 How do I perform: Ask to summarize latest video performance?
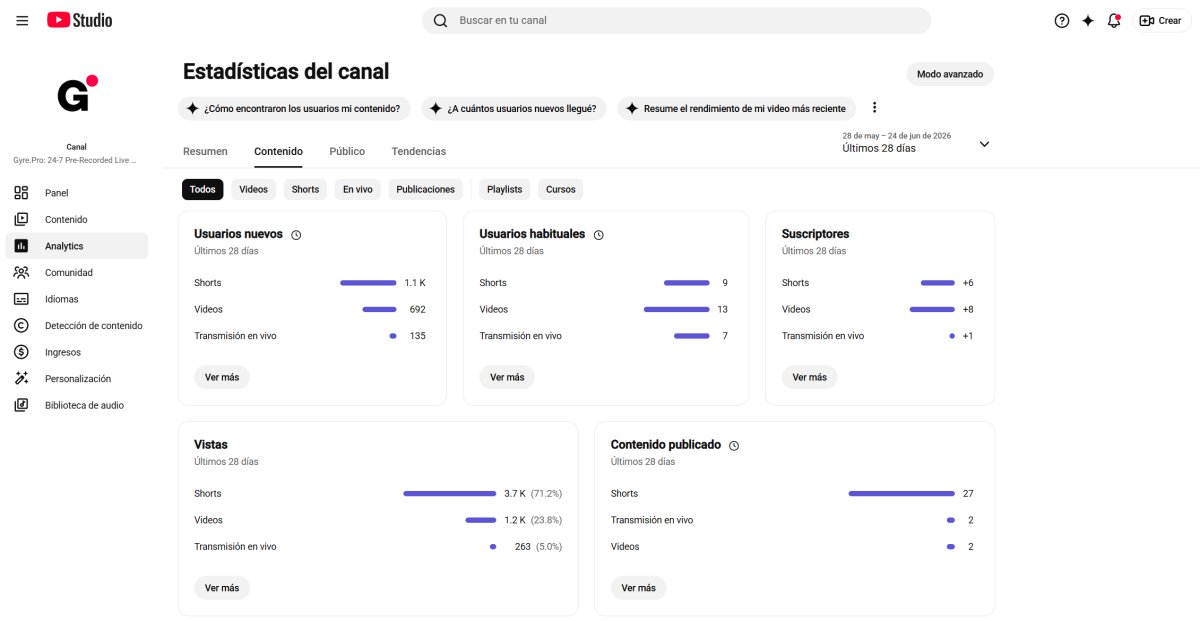click(736, 108)
